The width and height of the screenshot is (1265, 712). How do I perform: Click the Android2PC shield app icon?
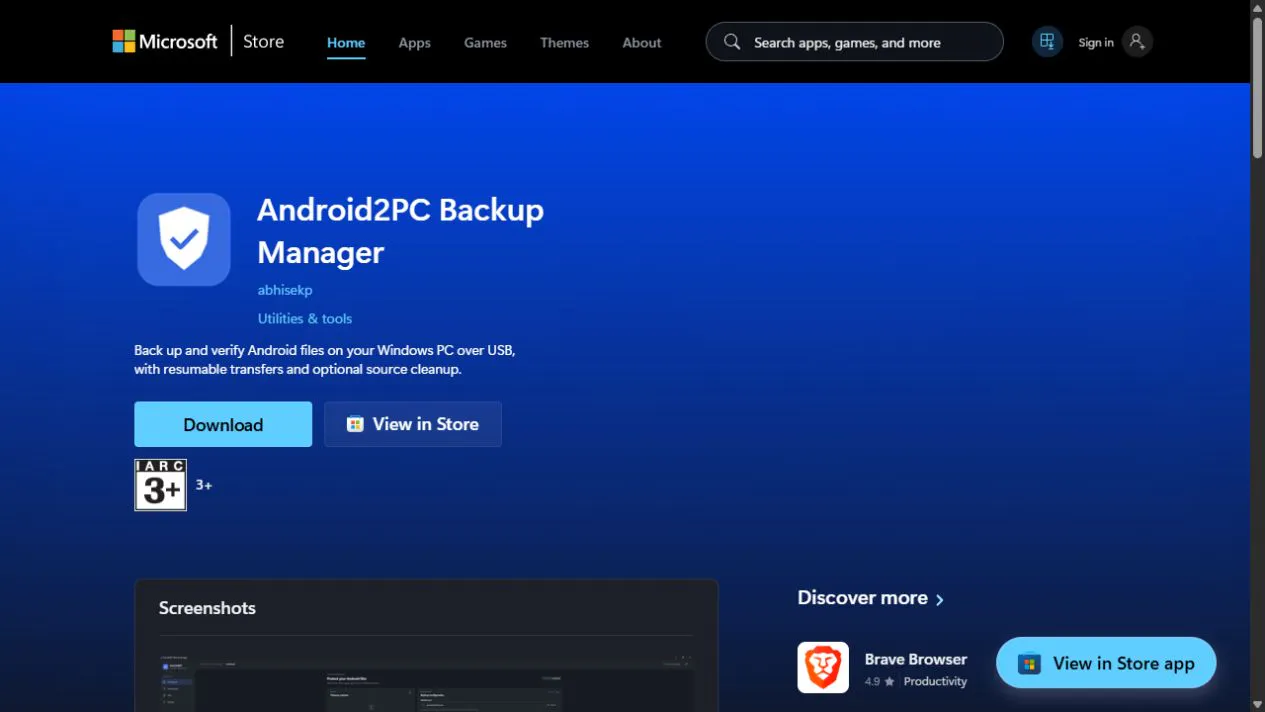tap(184, 239)
